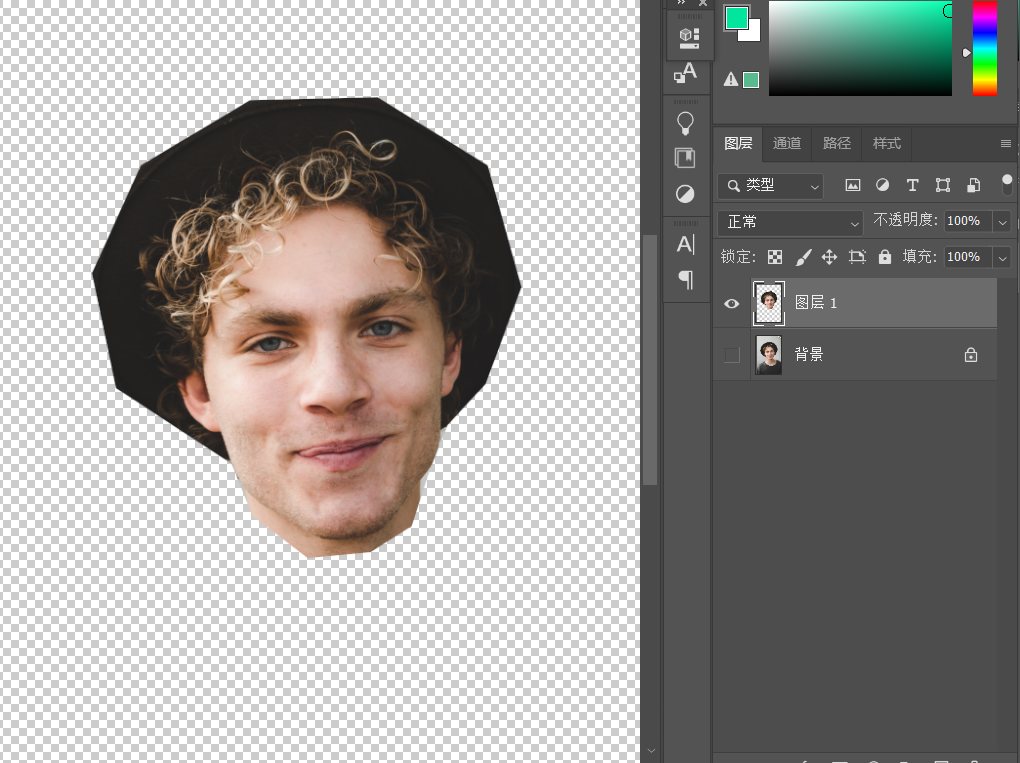The image size is (1020, 763).
Task: Show the 背景 layer visibility box
Action: point(732,355)
